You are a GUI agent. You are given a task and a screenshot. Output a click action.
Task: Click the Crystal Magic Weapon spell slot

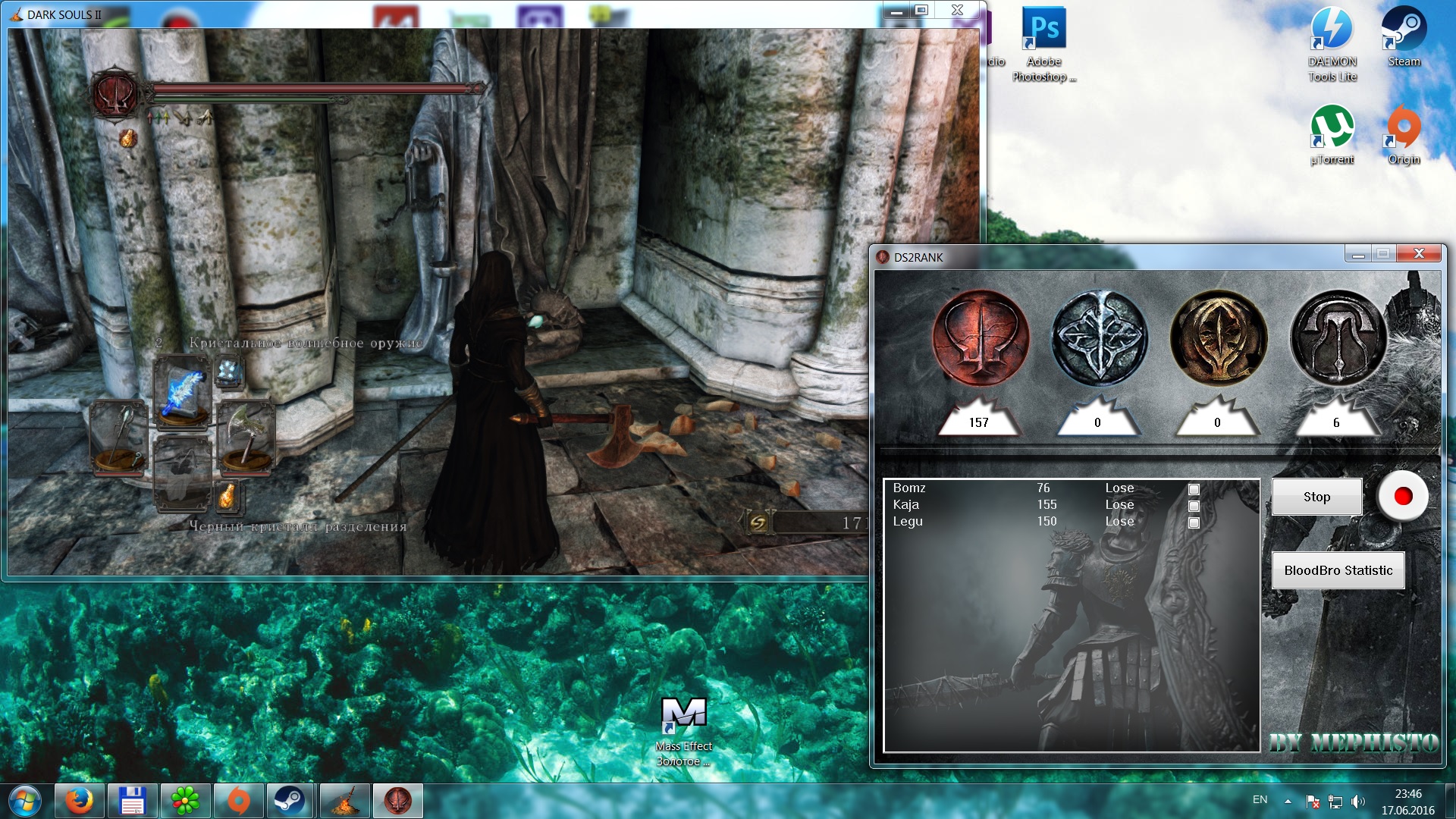[183, 394]
